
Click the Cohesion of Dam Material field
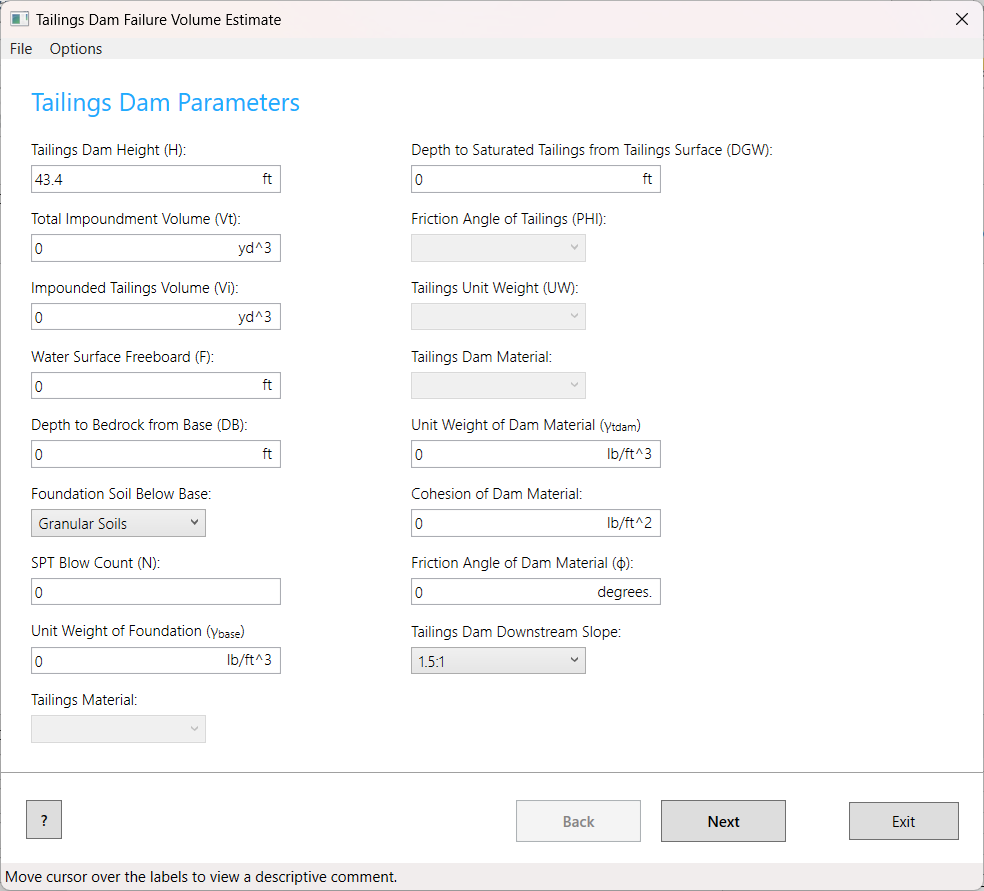click(x=505, y=524)
